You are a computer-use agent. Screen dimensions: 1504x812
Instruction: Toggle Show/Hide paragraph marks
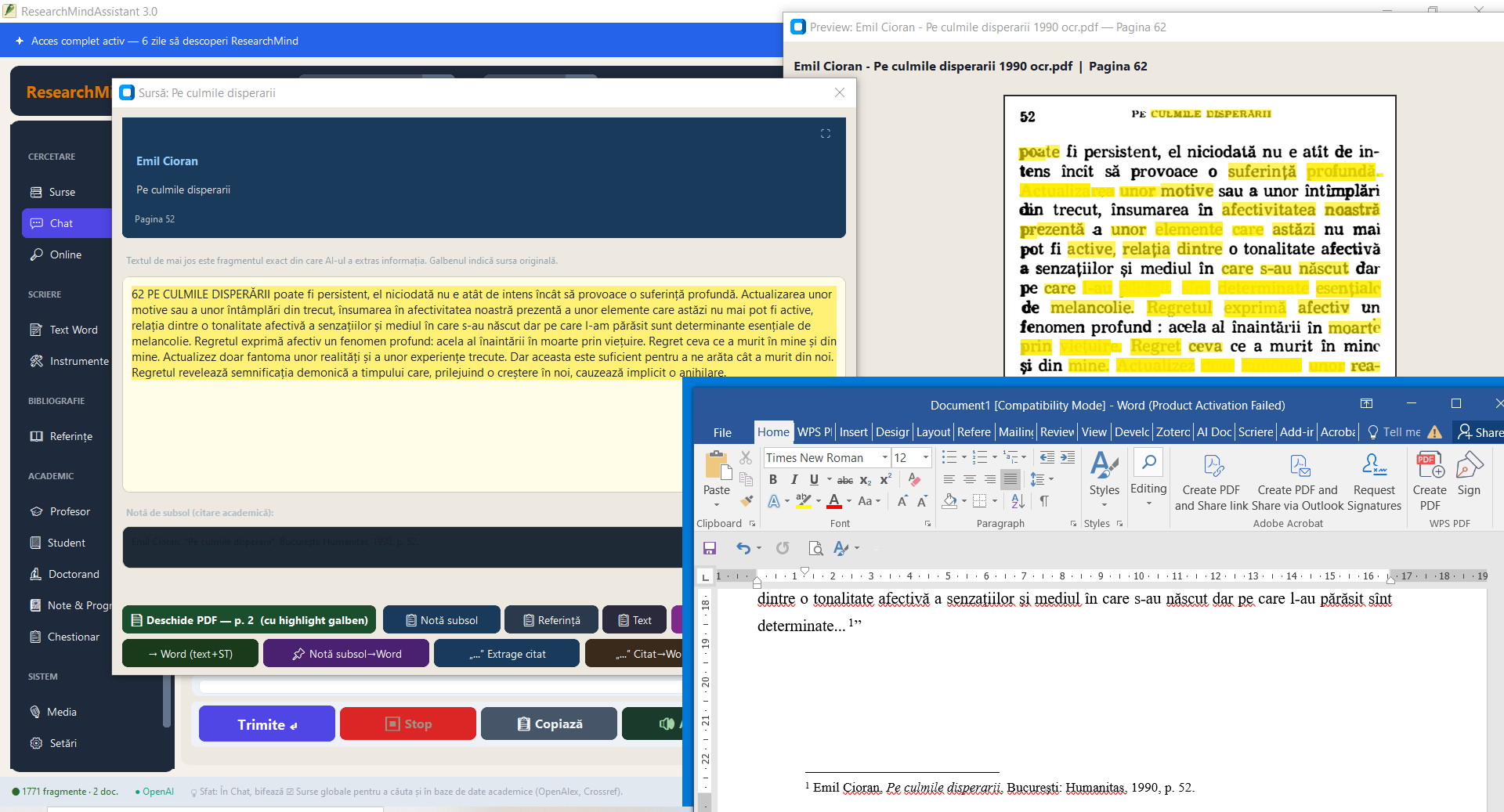1044,501
